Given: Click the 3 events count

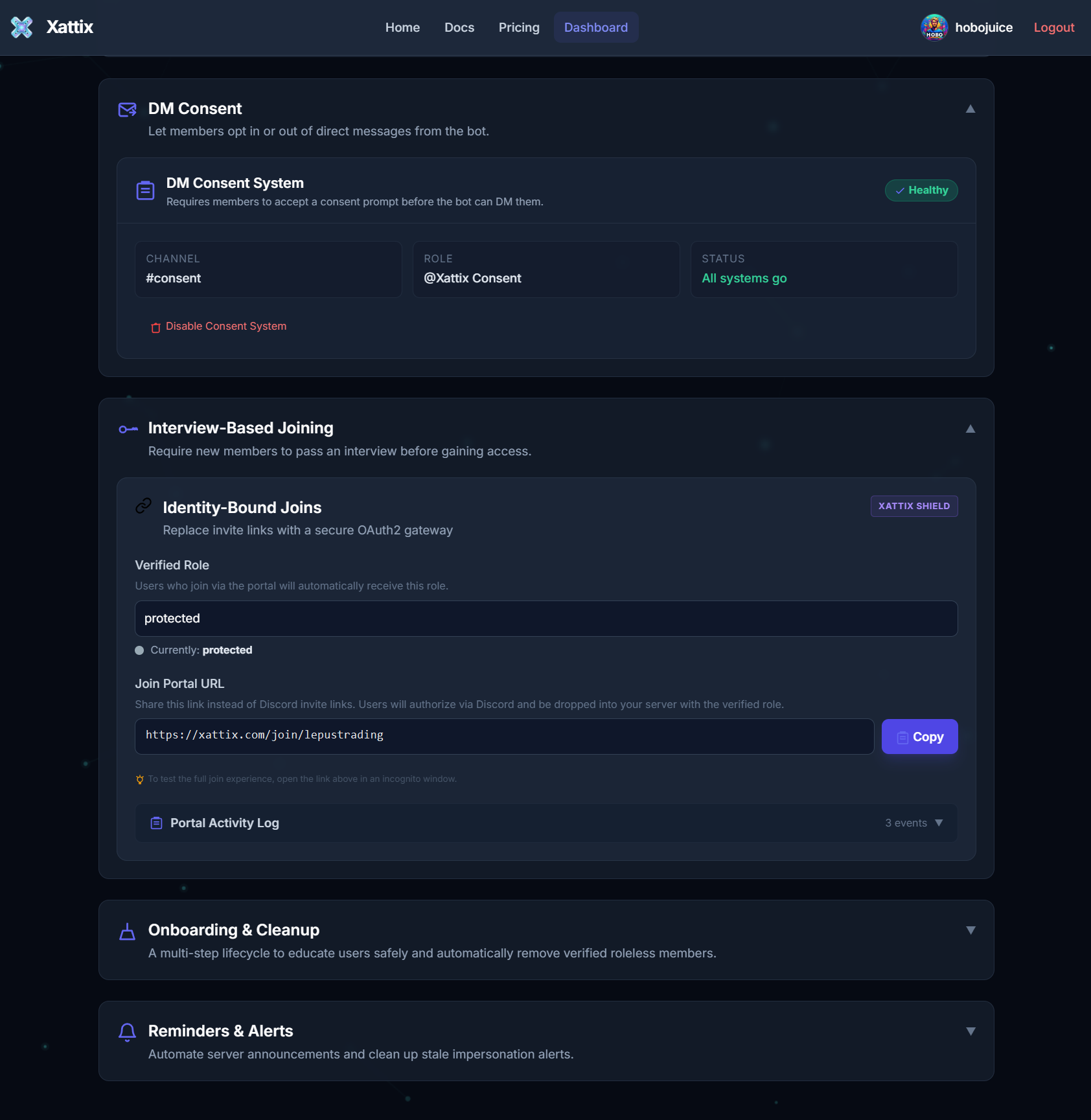Looking at the screenshot, I should (906, 823).
